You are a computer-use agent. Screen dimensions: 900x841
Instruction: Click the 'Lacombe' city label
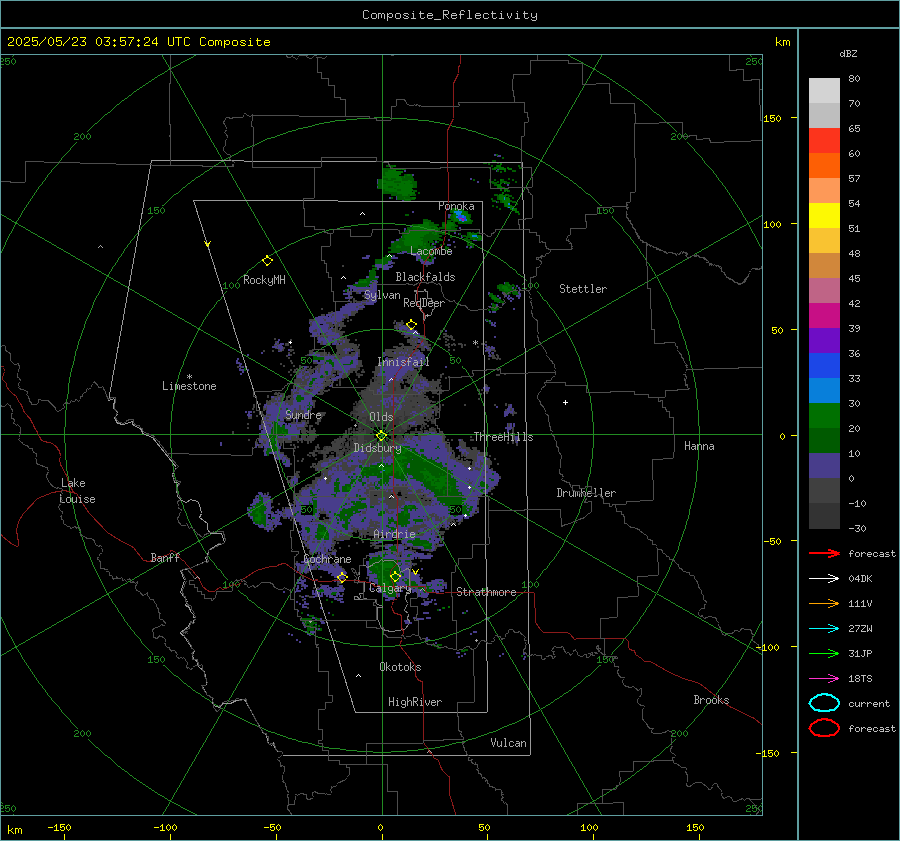(x=431, y=251)
